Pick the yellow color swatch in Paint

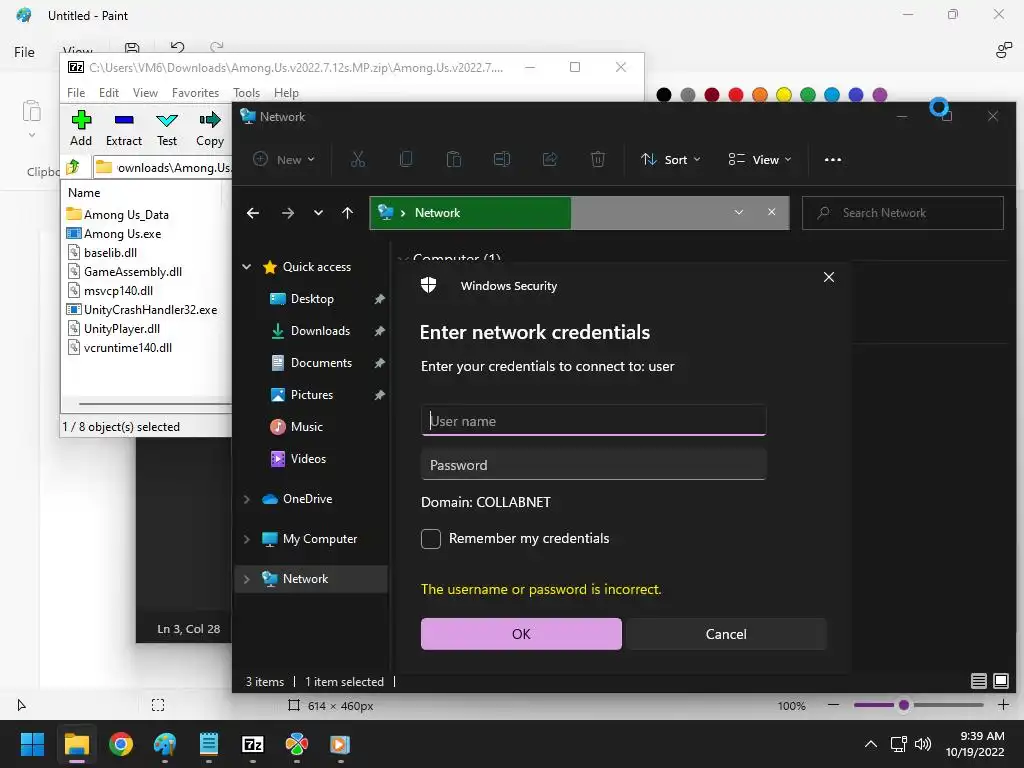784,95
